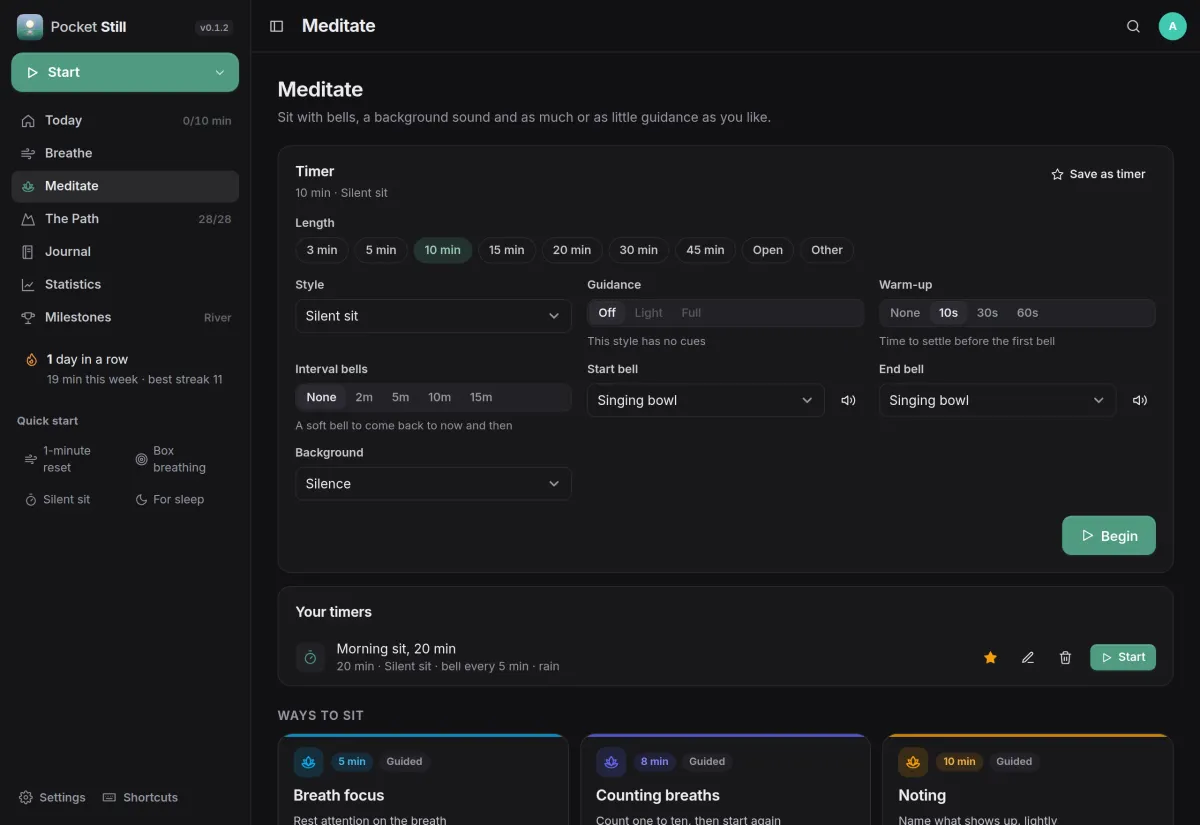Screen dimensions: 1200x825
Task: Click Save as timer
Action: coord(1098,174)
